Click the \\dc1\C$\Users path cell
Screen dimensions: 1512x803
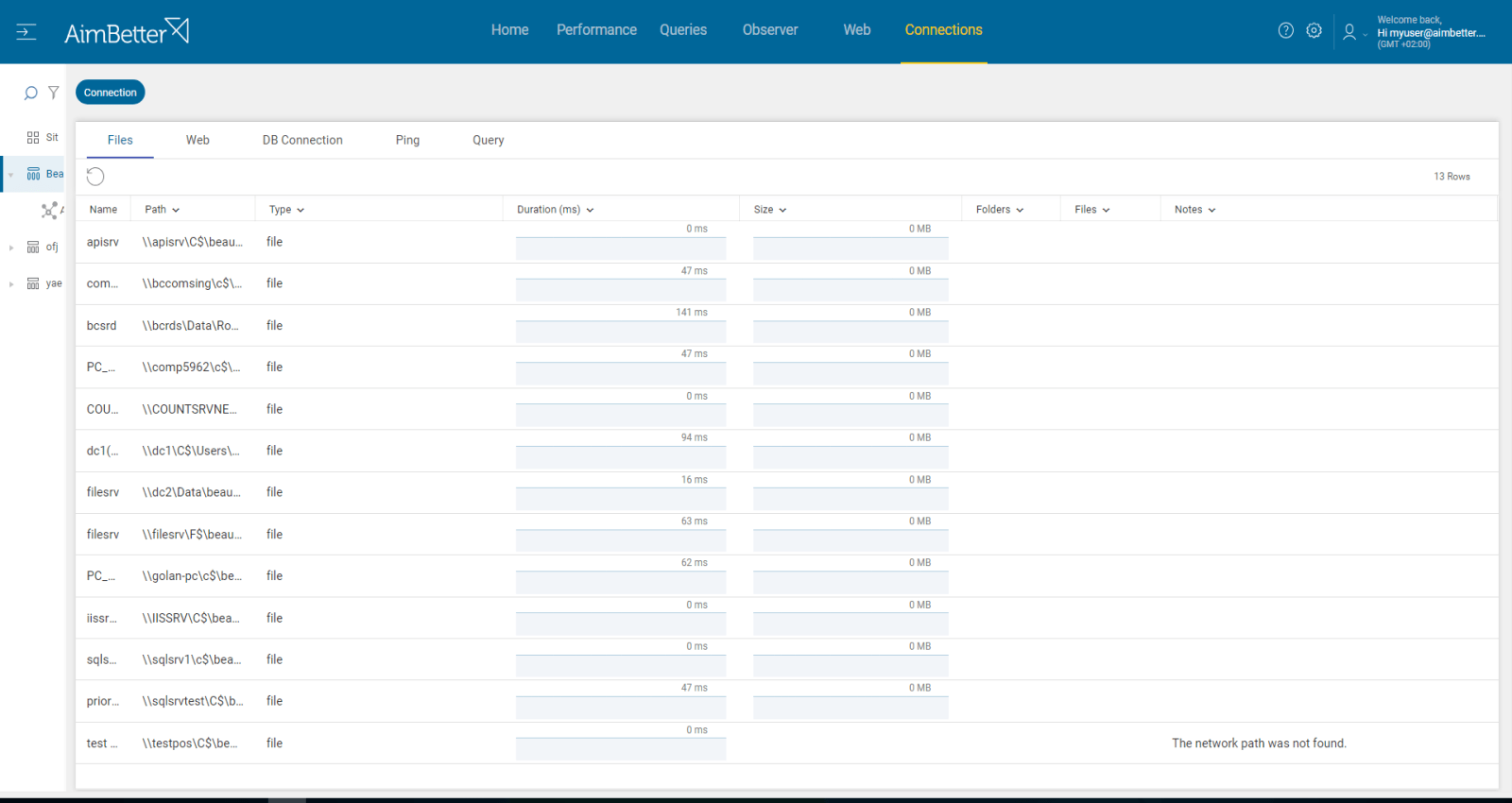pos(191,451)
